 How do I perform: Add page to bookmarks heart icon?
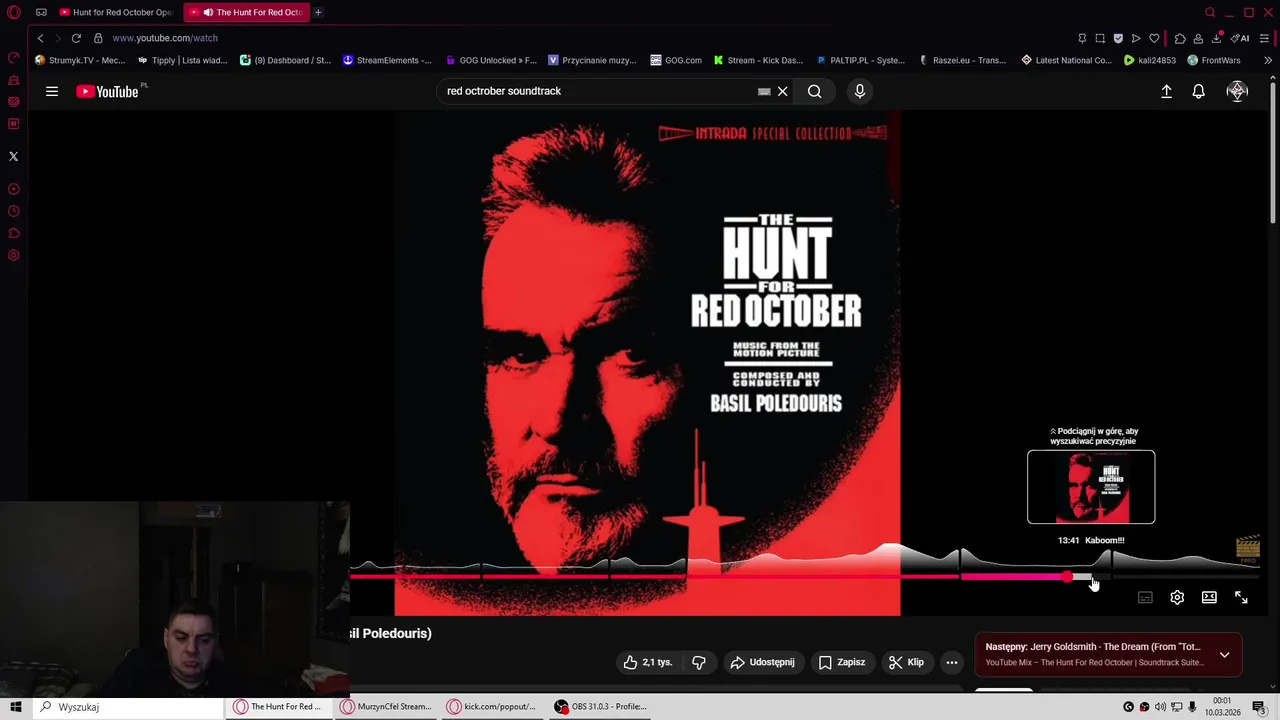(x=1154, y=38)
